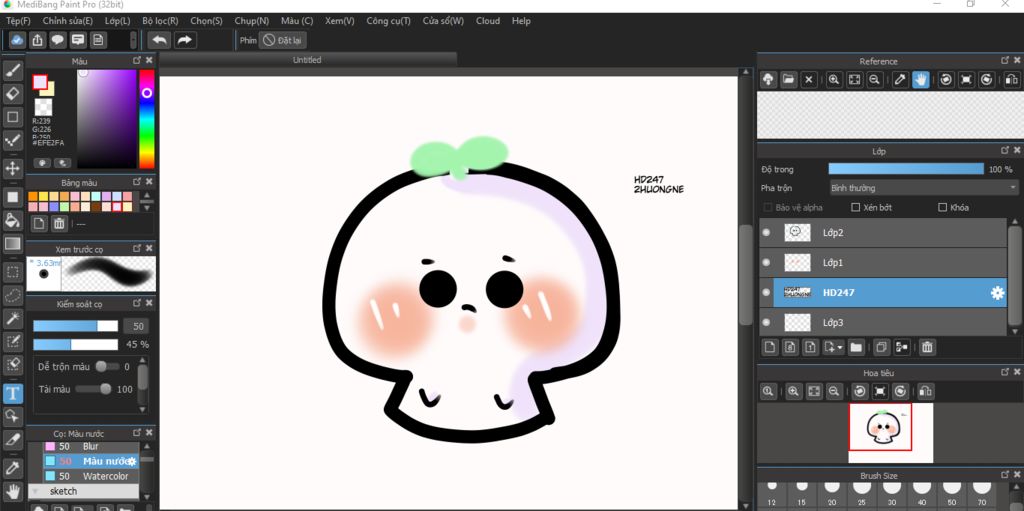Click the cloud save icon in top toolbar
Screen dimensions: 1024x511
18,41
